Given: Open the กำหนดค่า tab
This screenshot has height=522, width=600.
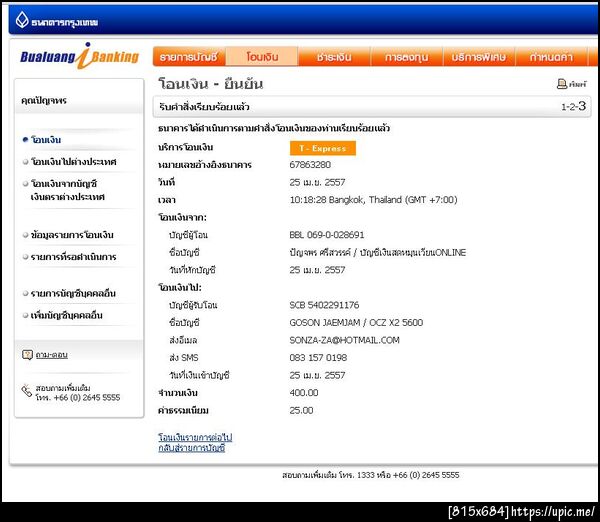Looking at the screenshot, I should [x=551, y=57].
